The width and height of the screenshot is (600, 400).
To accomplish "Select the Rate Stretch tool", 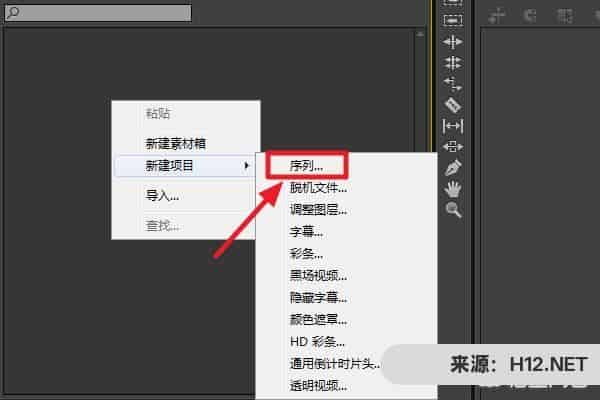I will click(453, 84).
